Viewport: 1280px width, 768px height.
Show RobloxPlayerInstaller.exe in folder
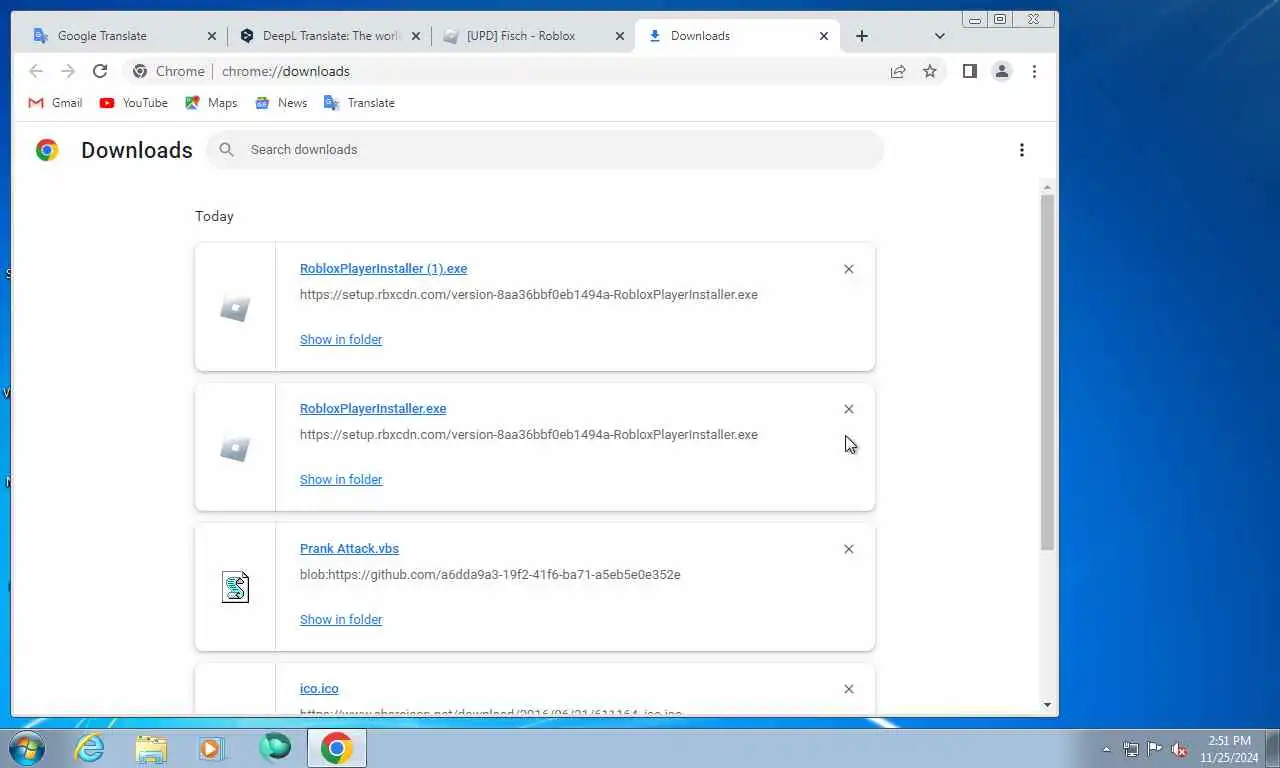click(341, 480)
